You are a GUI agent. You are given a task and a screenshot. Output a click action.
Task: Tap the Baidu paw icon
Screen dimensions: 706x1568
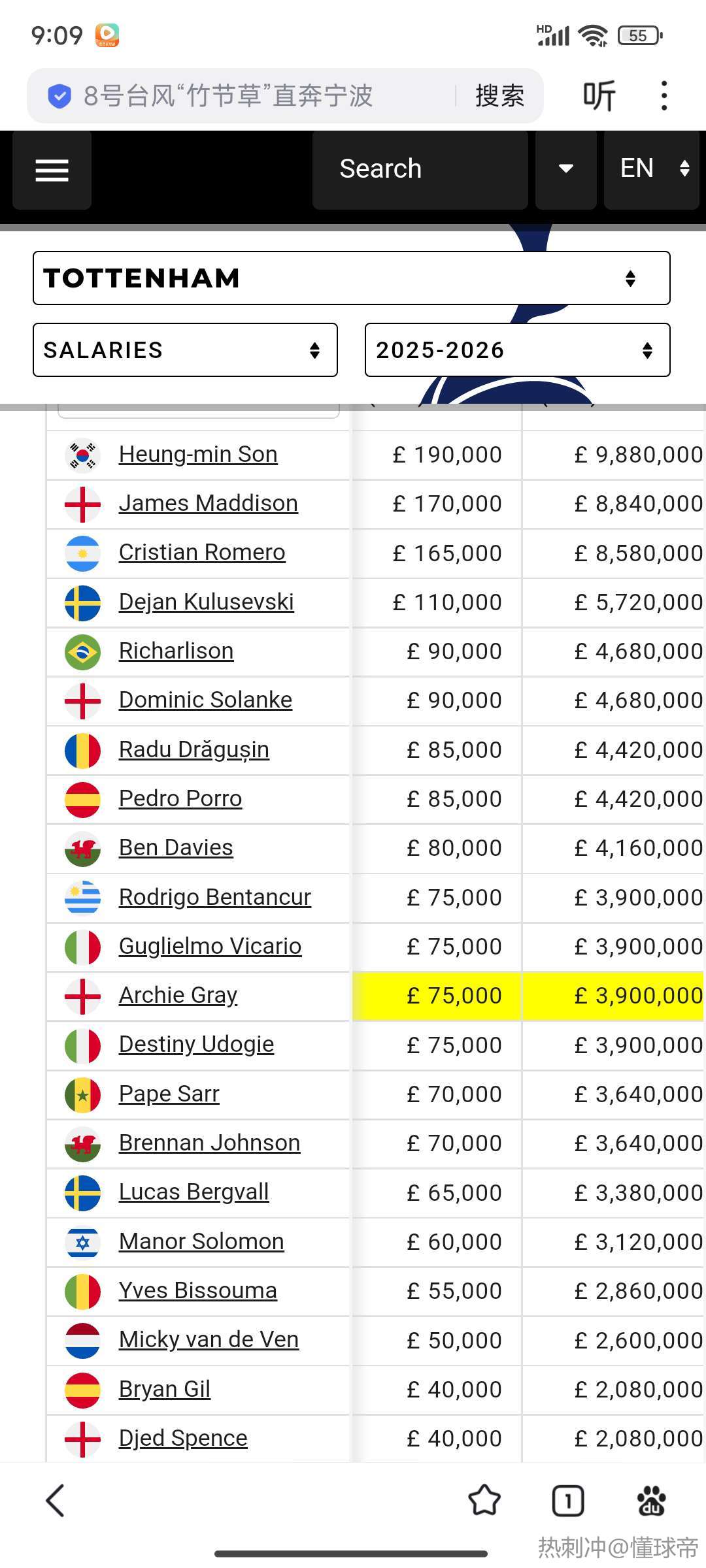[652, 1500]
